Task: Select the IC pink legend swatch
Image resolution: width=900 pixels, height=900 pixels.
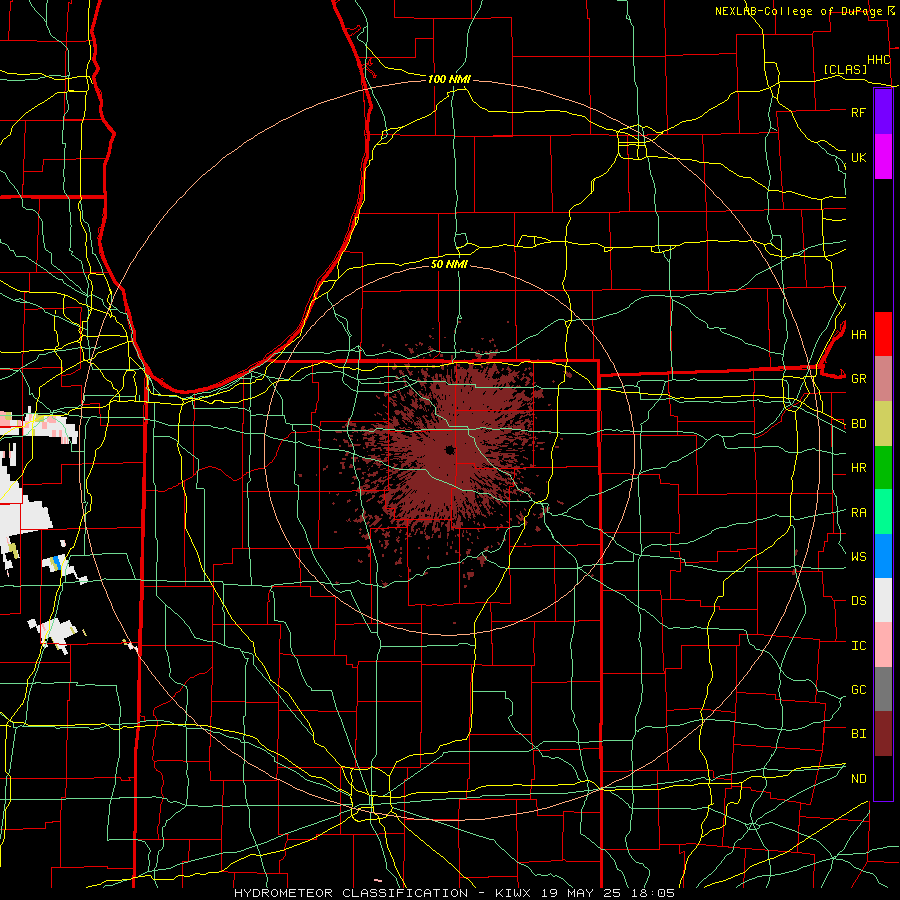Action: 883,645
